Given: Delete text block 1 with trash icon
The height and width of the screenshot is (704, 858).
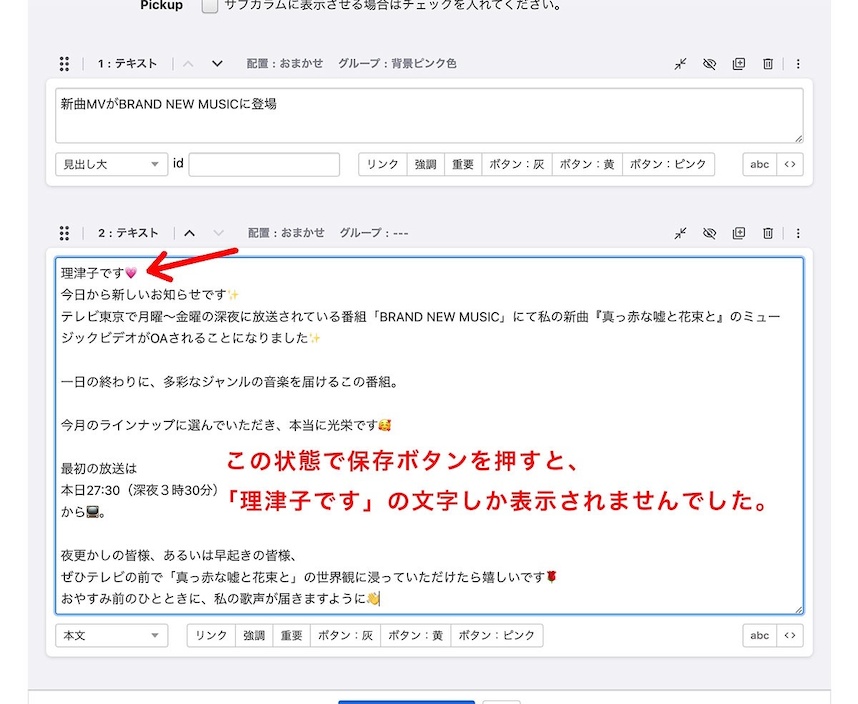Looking at the screenshot, I should 768,64.
